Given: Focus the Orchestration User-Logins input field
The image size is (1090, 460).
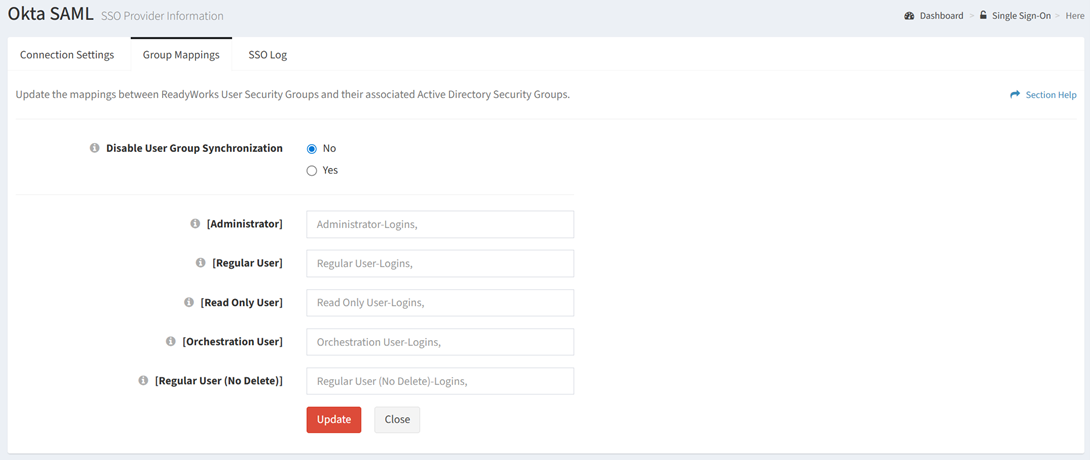Looking at the screenshot, I should click(440, 342).
